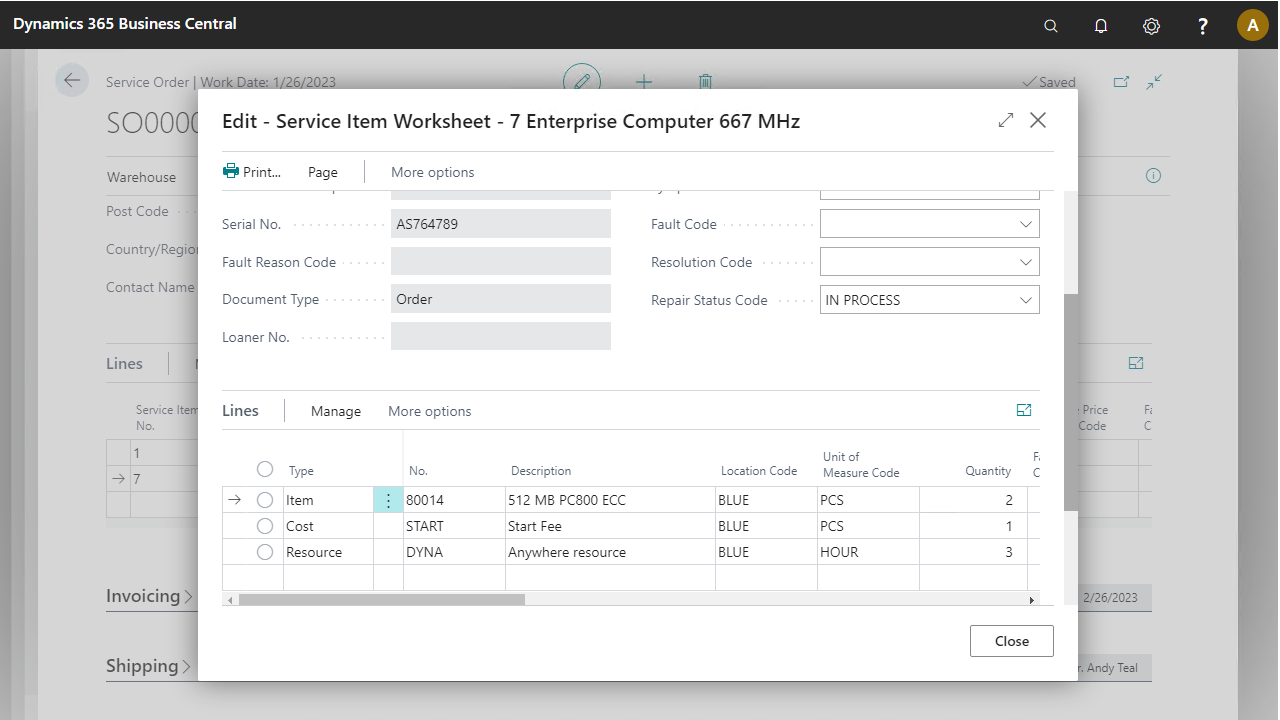Open the Fault Code dropdown
1280x720 pixels.
(x=1025, y=224)
